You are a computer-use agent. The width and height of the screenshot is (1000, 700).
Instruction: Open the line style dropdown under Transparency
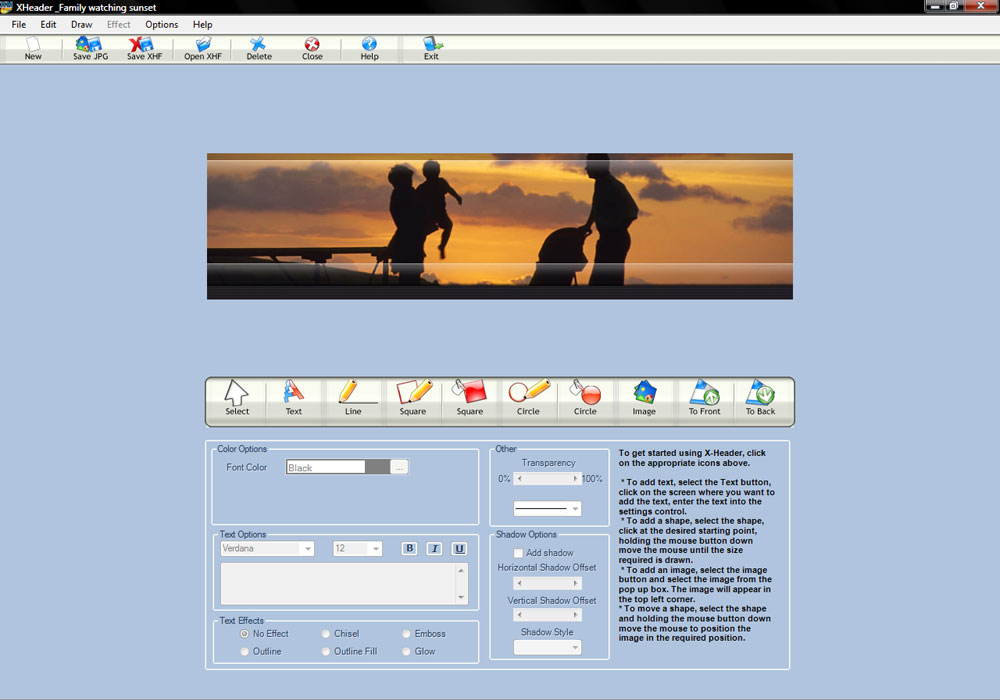point(575,509)
